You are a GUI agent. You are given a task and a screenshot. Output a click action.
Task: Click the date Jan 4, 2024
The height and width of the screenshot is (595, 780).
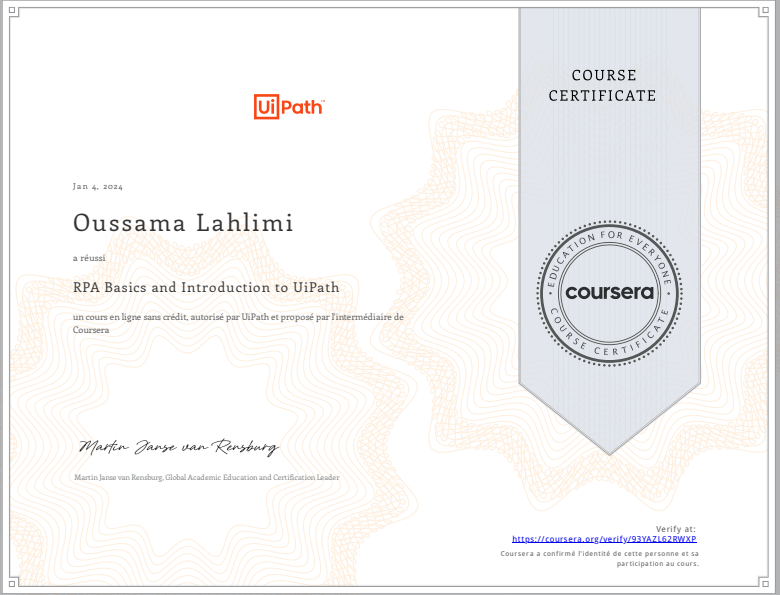[x=98, y=187]
